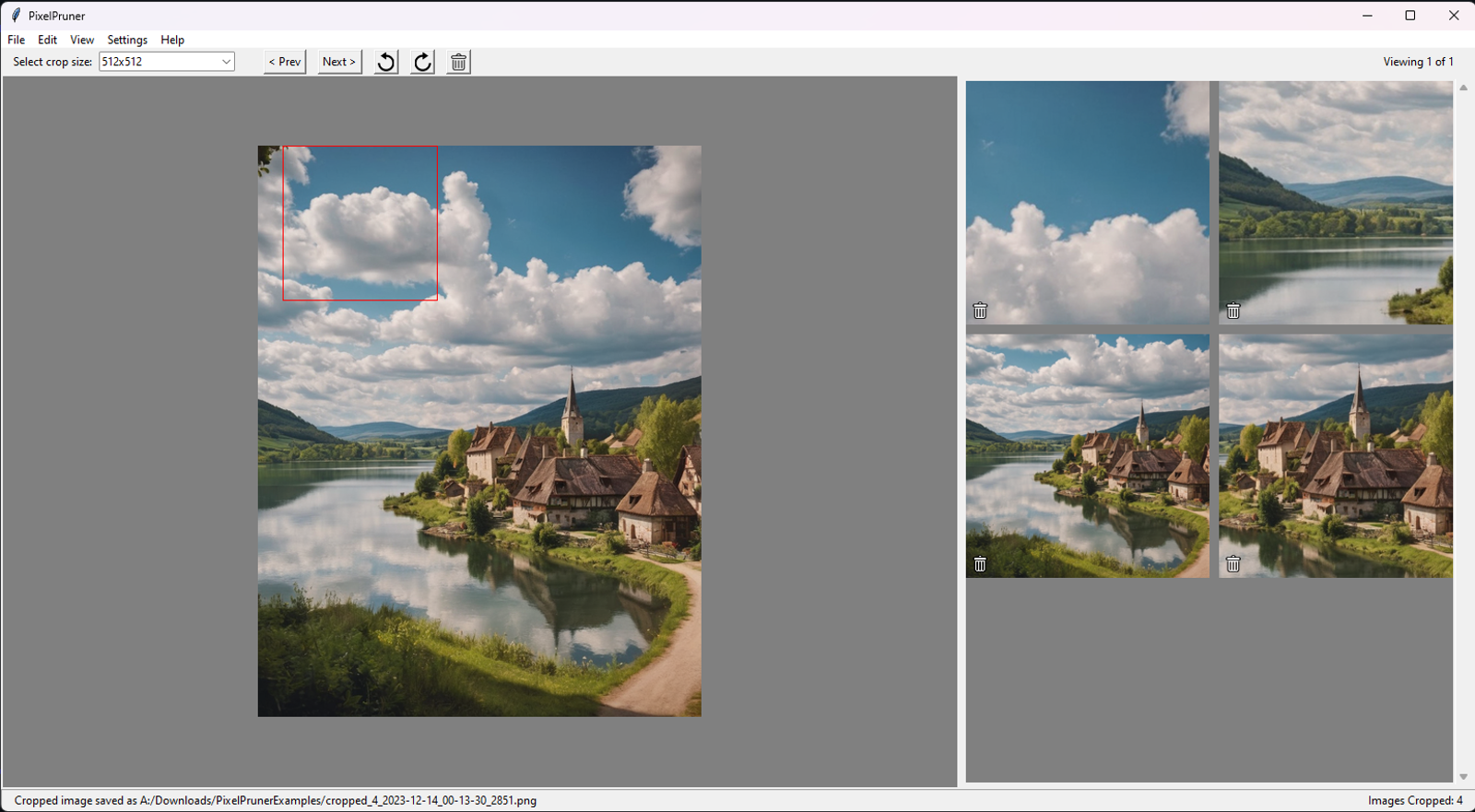Delete the lake and village reflection crop
The width and height of the screenshot is (1475, 812).
tap(980, 564)
